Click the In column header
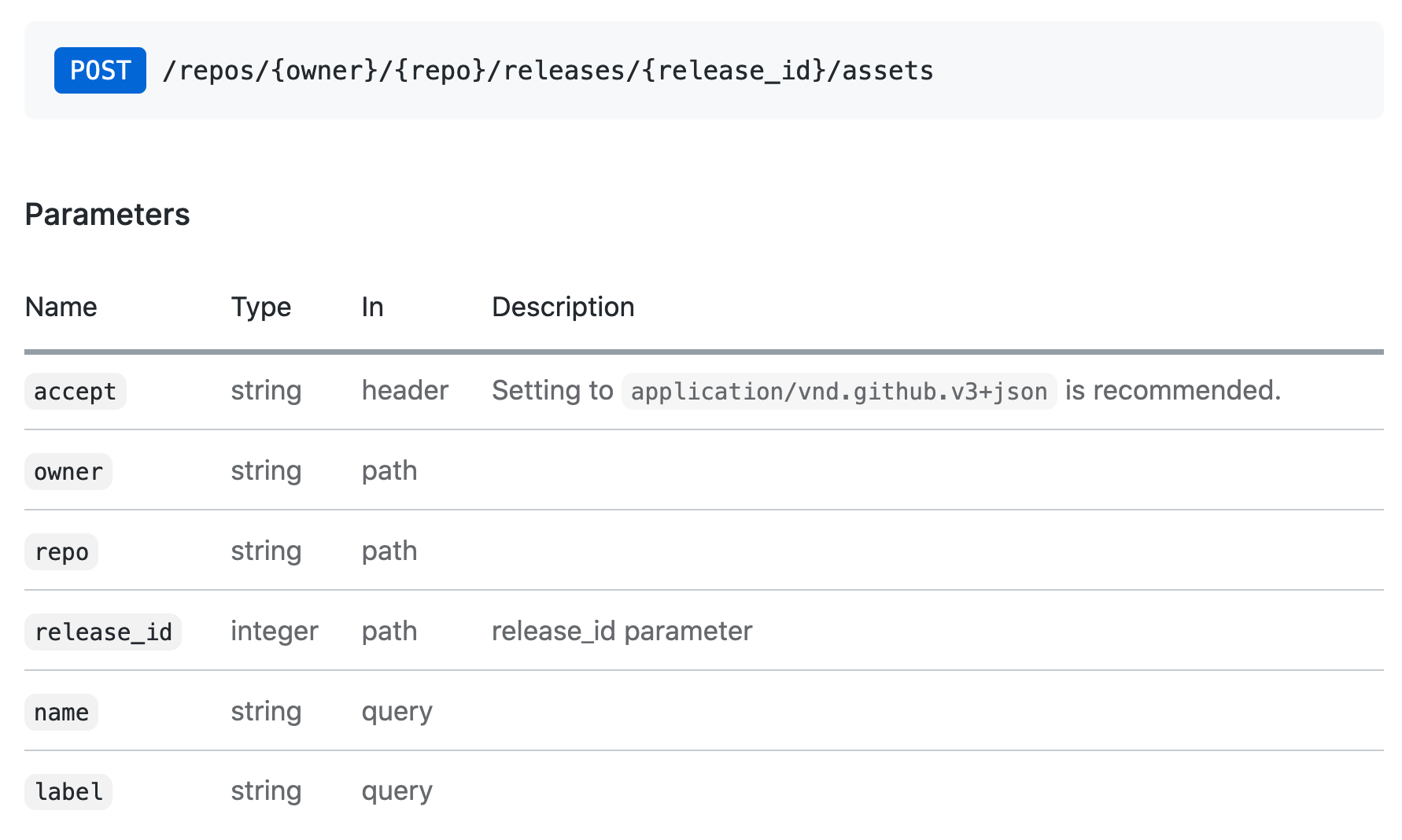Screen dimensions: 1402x840 click(371, 307)
